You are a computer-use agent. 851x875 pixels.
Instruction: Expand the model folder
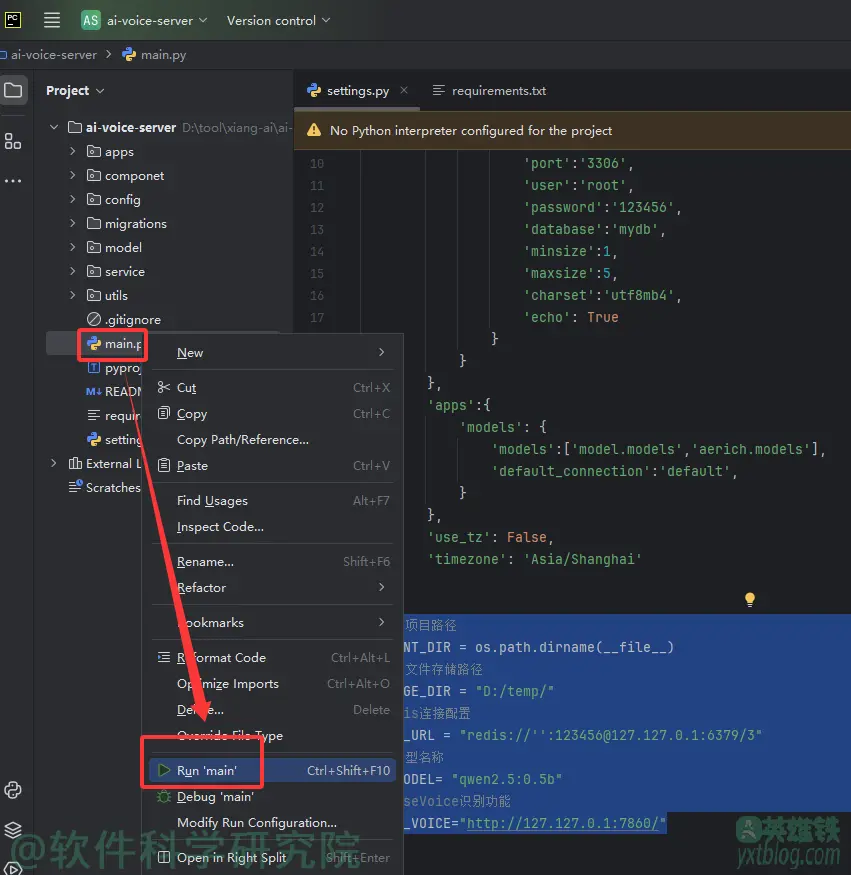[x=73, y=247]
